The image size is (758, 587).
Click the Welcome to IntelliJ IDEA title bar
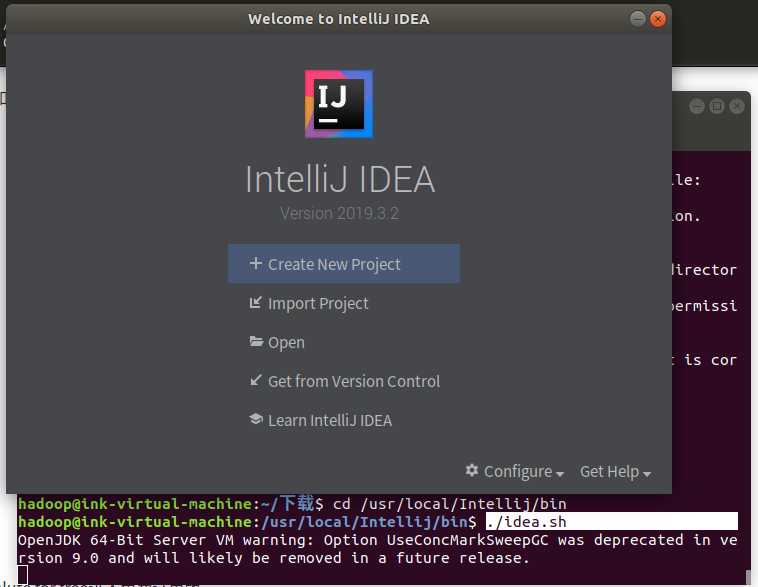point(338,19)
